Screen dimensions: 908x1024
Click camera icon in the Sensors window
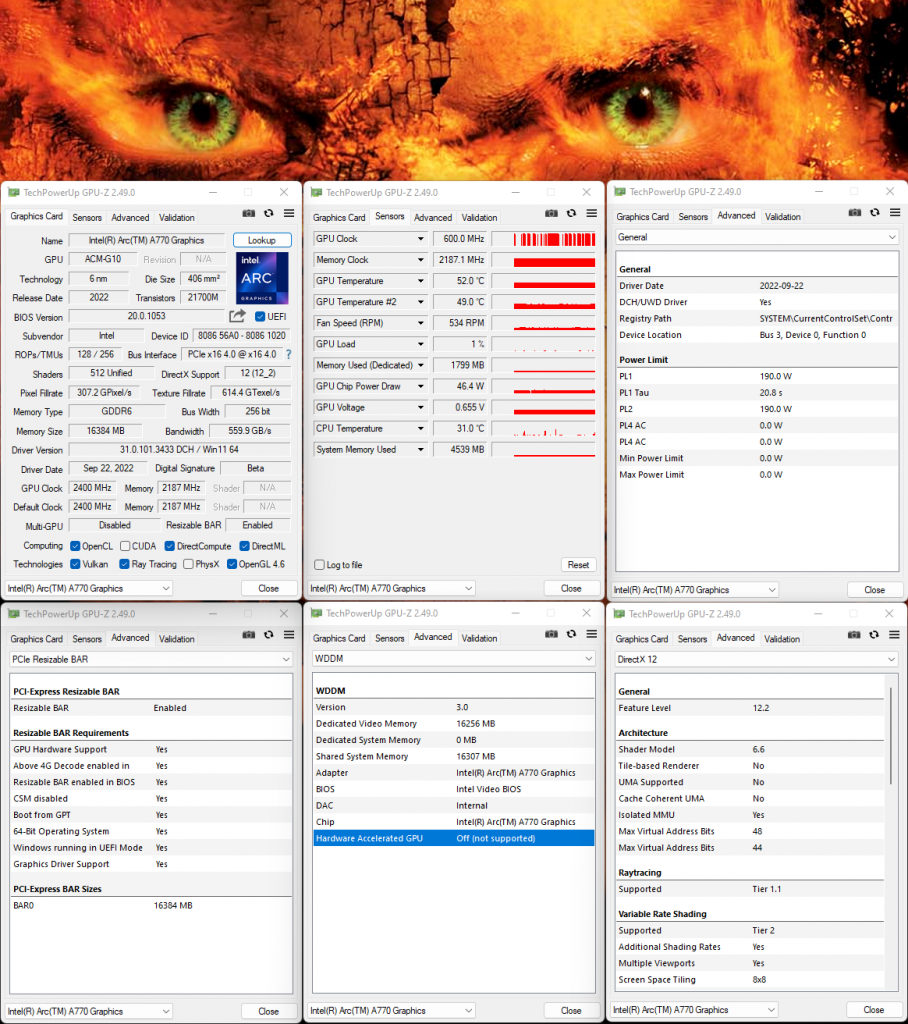coord(552,214)
